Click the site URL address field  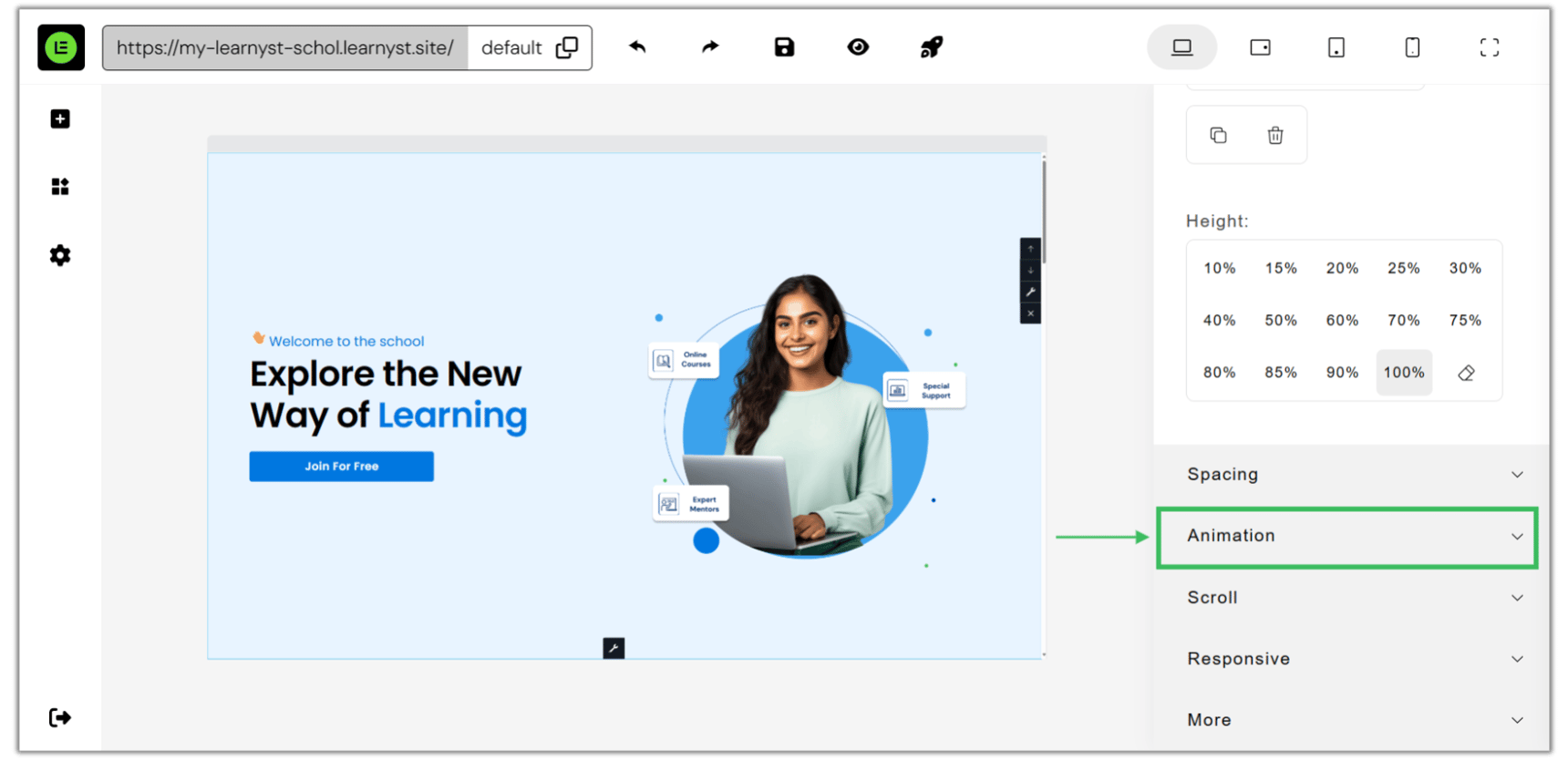285,47
